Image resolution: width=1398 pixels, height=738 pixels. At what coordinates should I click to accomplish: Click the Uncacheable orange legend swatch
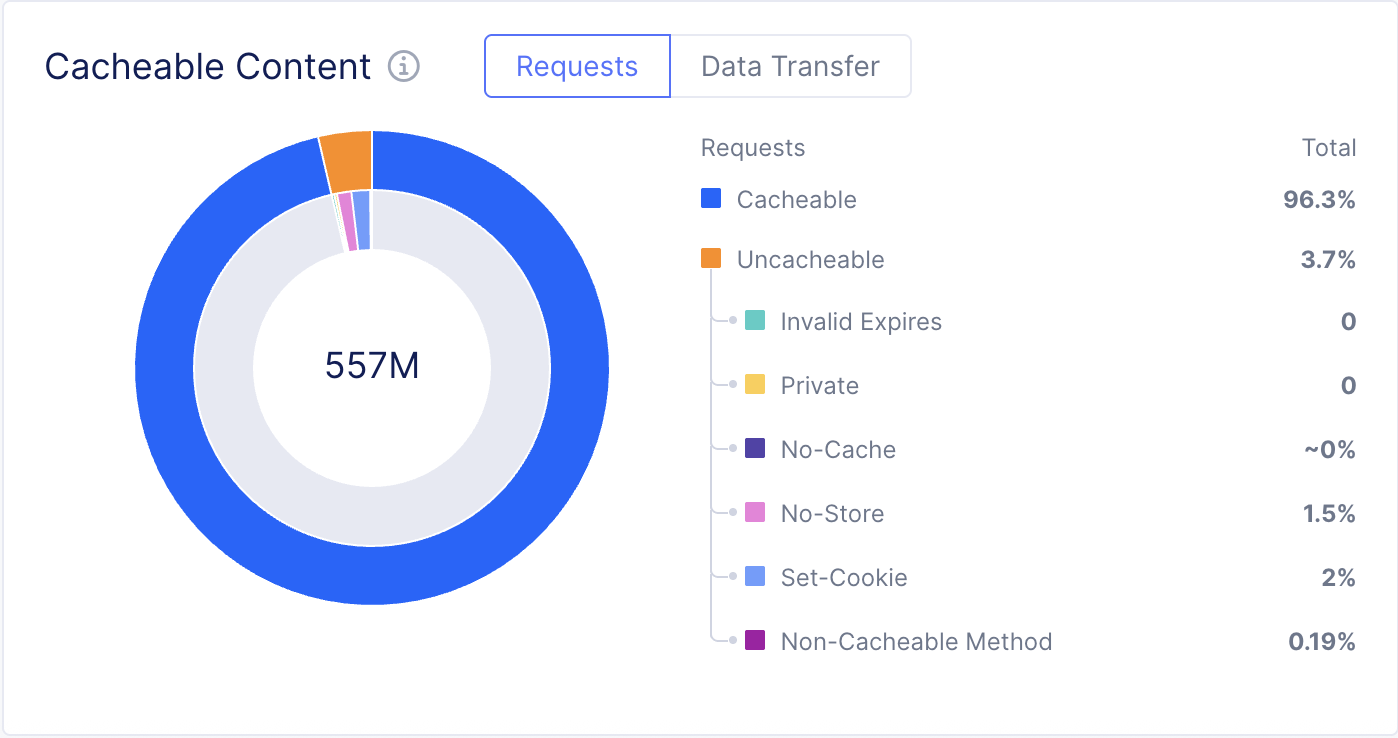tap(711, 258)
